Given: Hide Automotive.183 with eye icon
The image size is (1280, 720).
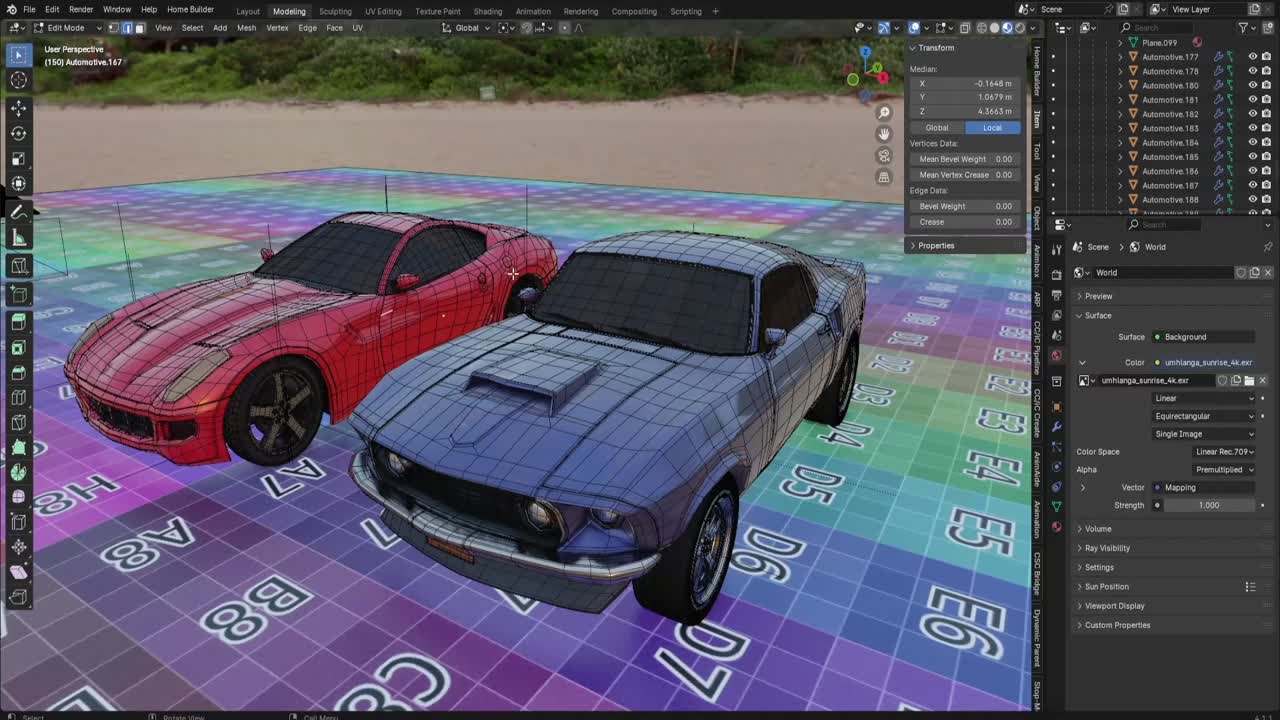Looking at the screenshot, I should [x=1252, y=128].
